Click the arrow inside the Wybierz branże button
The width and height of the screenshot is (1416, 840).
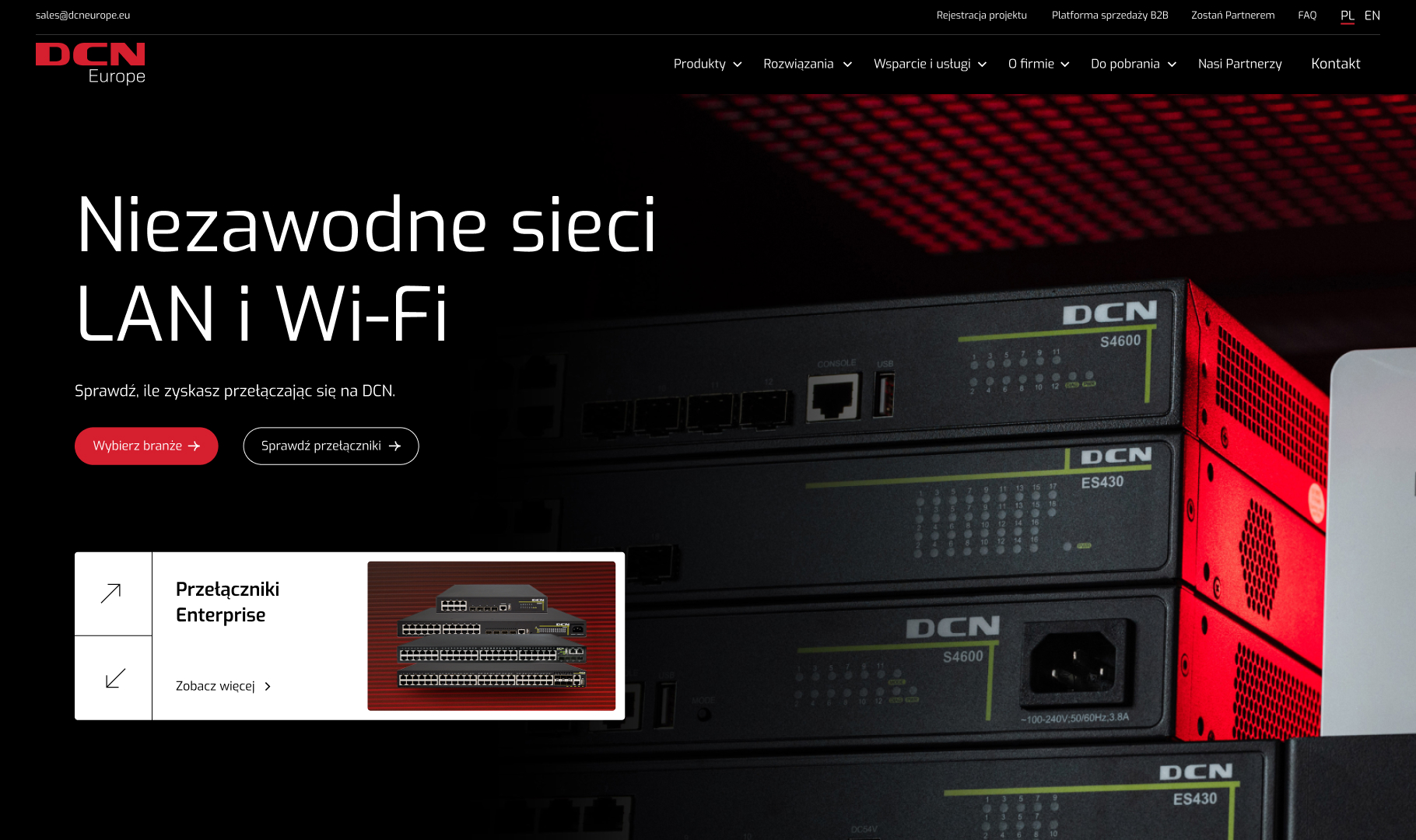195,446
